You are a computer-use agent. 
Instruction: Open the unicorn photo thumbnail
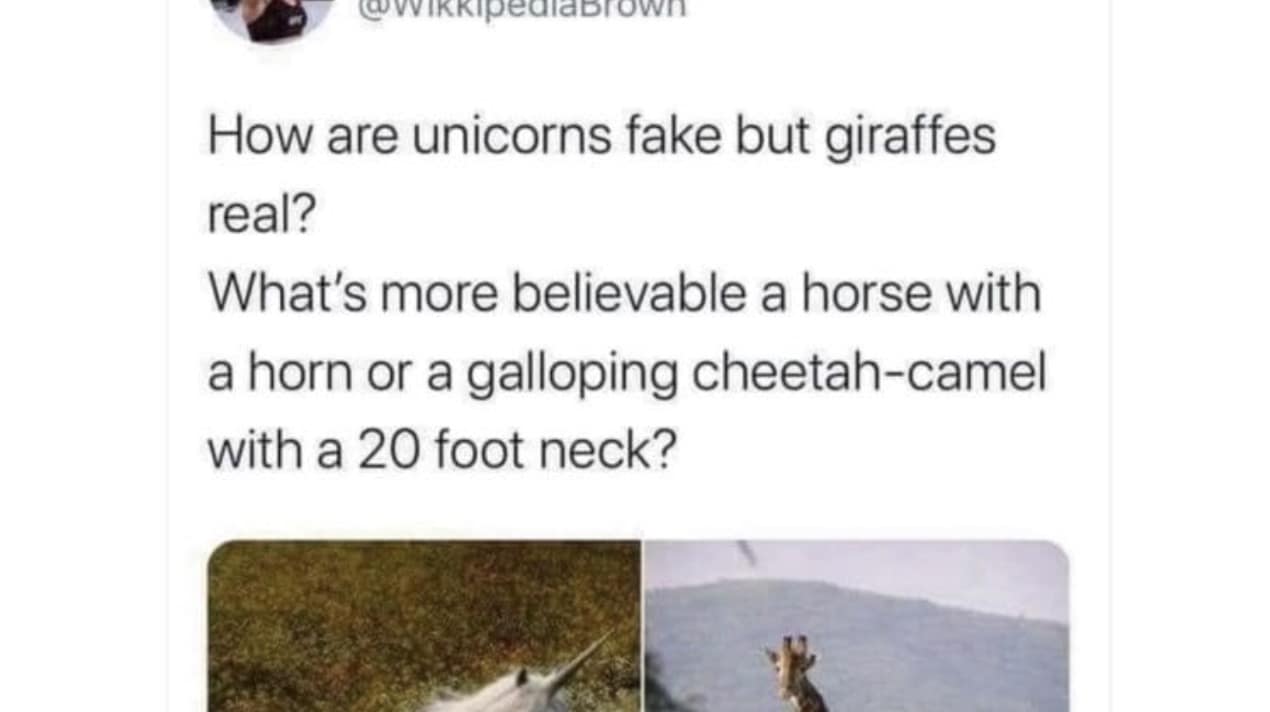click(424, 626)
